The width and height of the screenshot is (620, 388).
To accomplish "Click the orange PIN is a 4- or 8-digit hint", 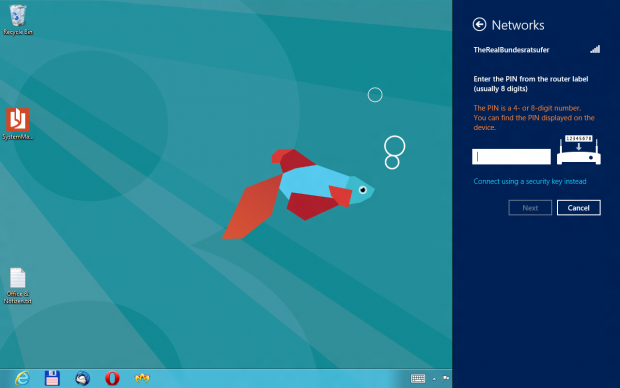I will (534, 117).
